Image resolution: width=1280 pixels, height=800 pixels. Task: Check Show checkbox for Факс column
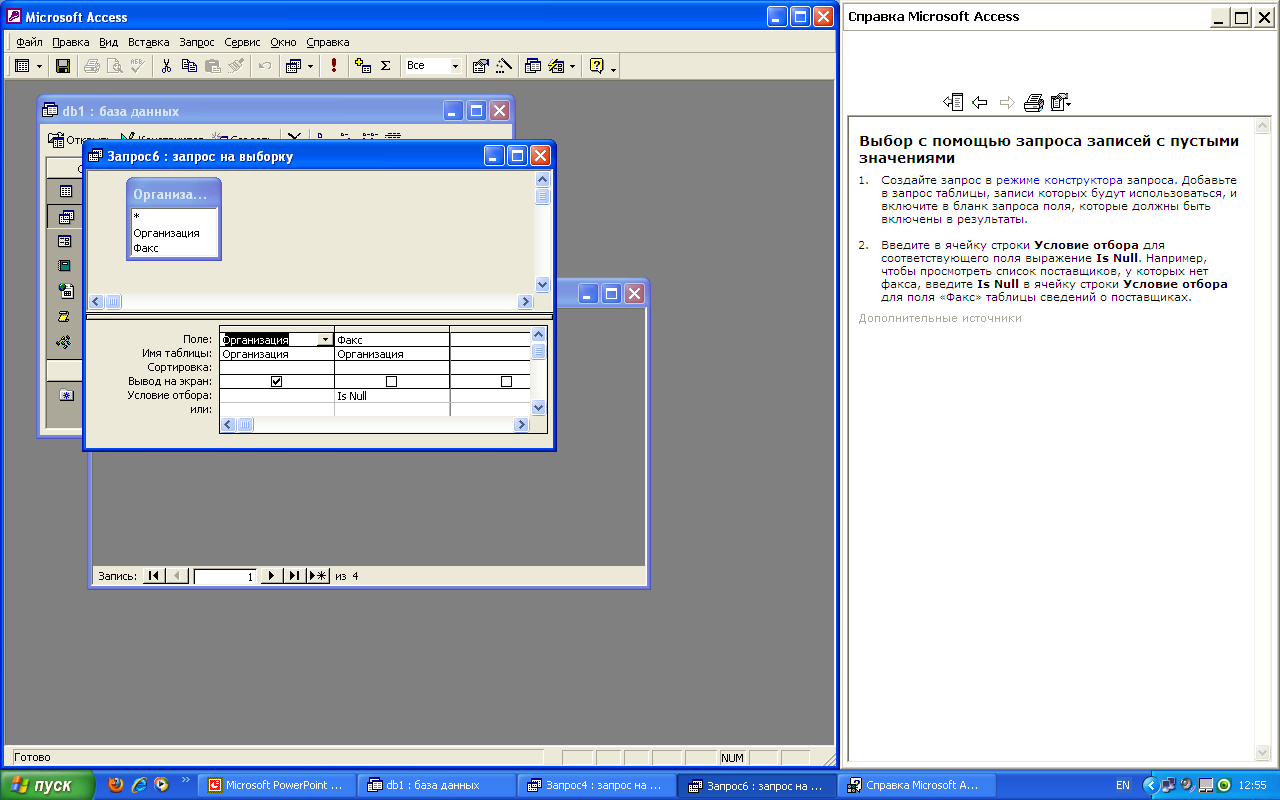[392, 382]
